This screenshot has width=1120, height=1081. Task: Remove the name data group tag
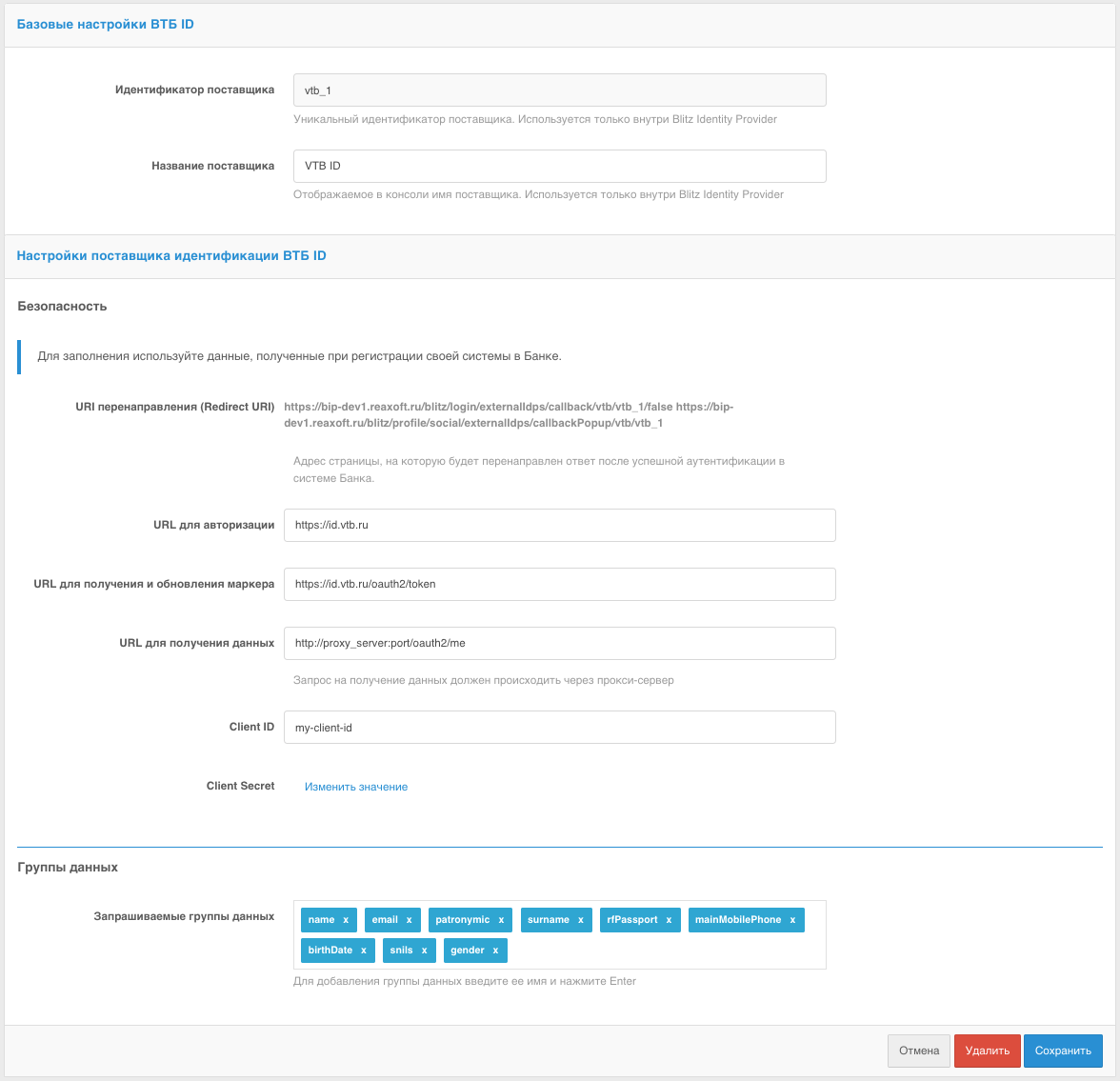tap(346, 920)
